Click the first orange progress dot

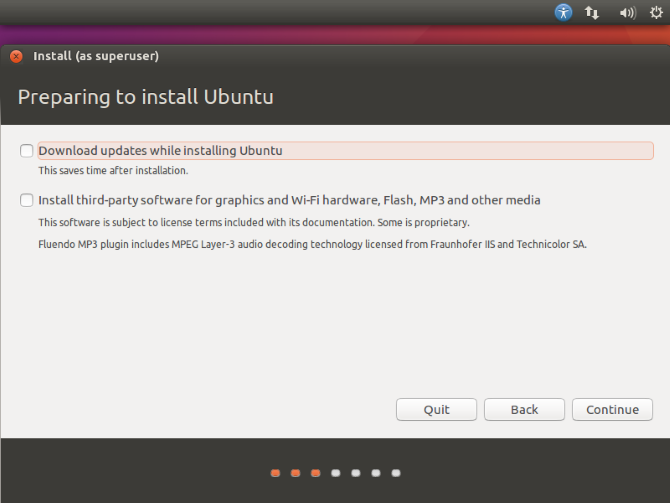click(x=275, y=472)
